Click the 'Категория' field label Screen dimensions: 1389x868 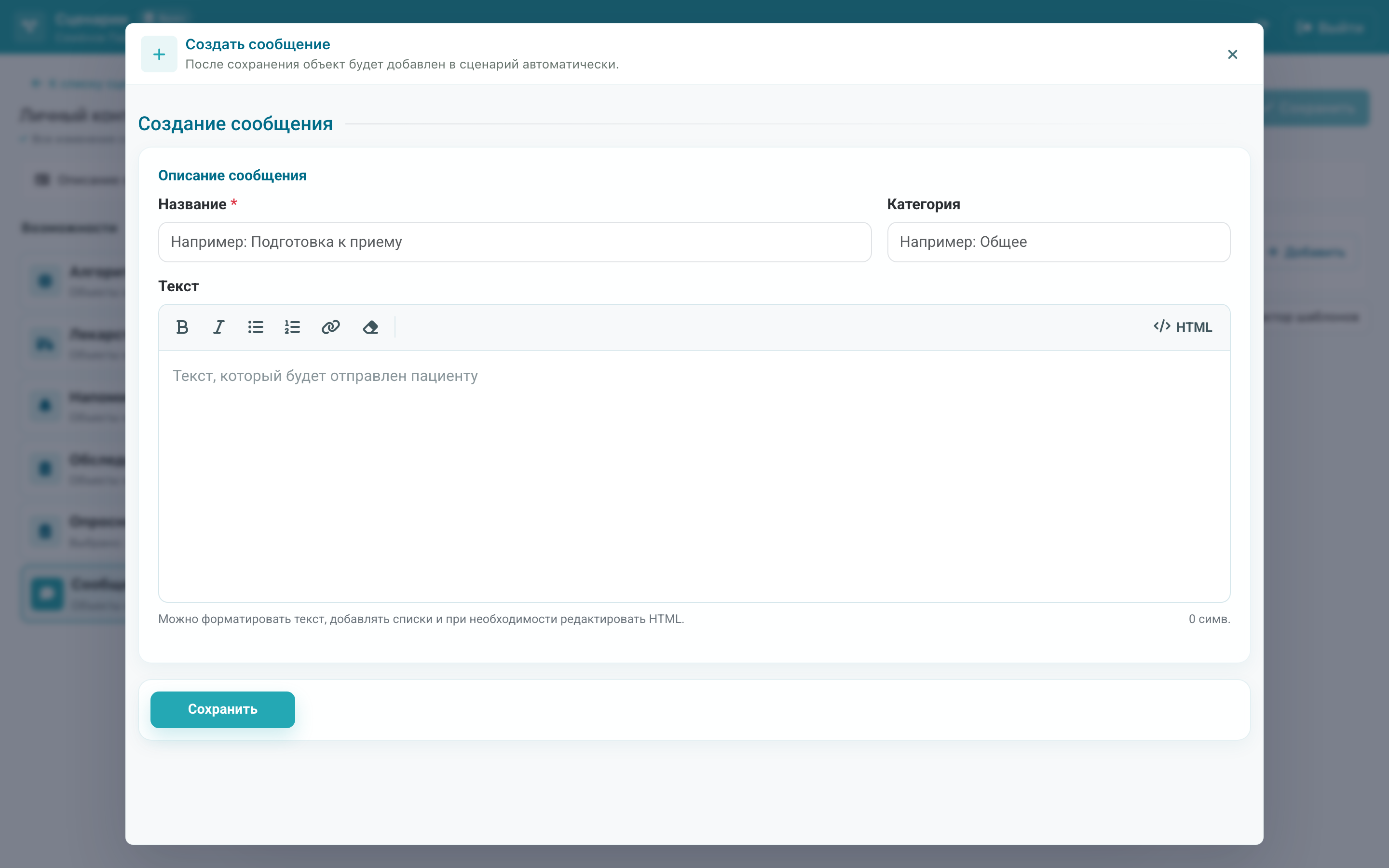[924, 204]
